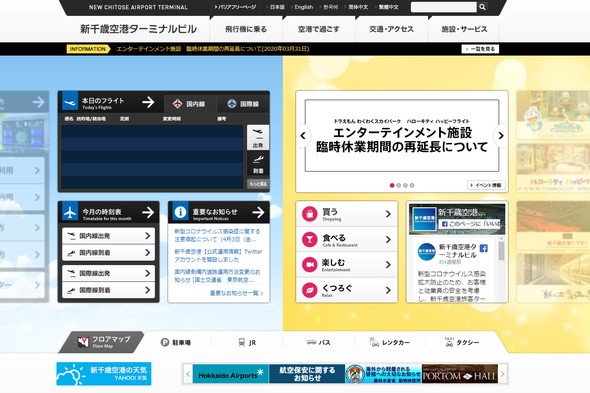Image resolution: width=590 pixels, height=393 pixels.
Task: Open the information notice about エンターテインメント施設
Action: tap(213, 49)
